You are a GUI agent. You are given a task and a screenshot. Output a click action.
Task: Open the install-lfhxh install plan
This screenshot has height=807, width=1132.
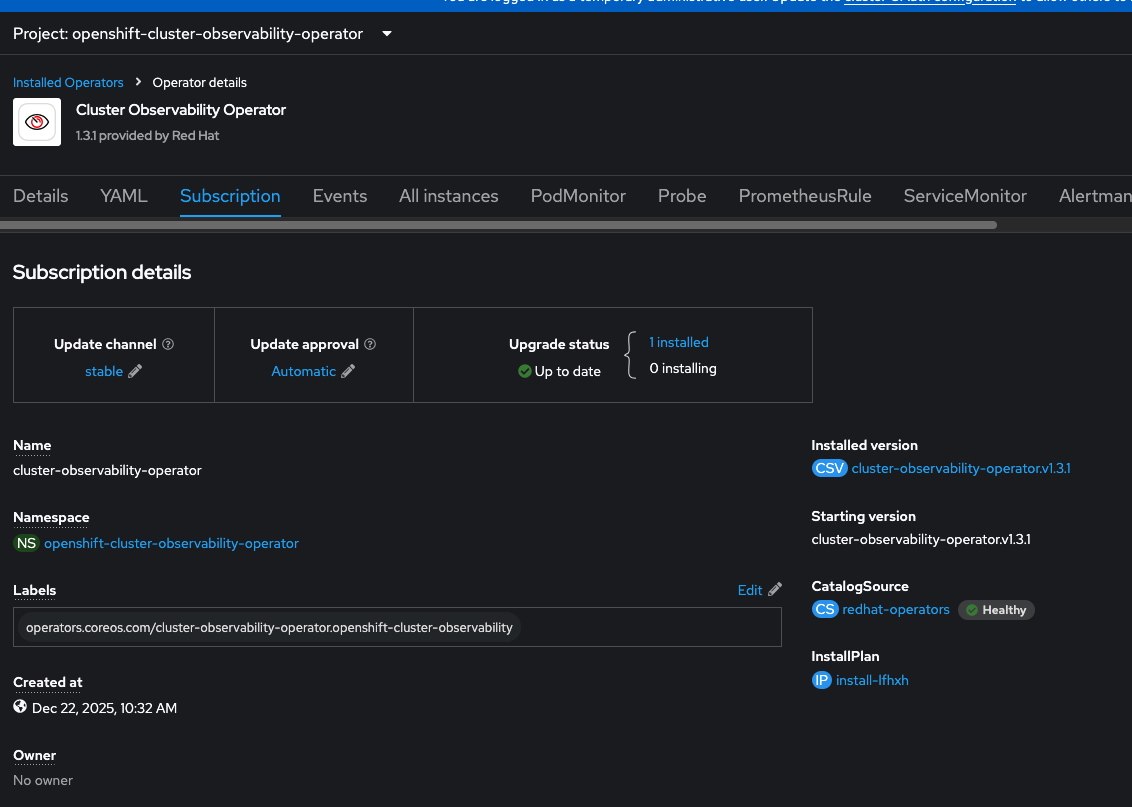tap(872, 680)
